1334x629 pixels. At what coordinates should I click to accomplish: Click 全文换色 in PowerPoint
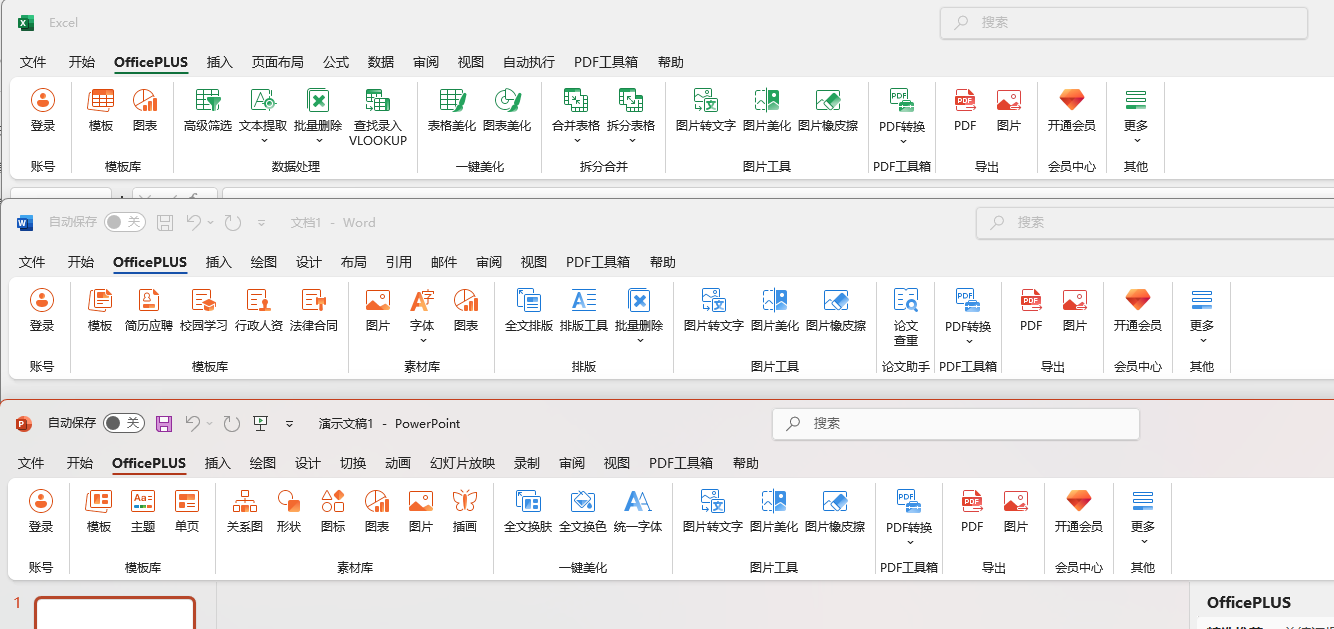point(583,511)
